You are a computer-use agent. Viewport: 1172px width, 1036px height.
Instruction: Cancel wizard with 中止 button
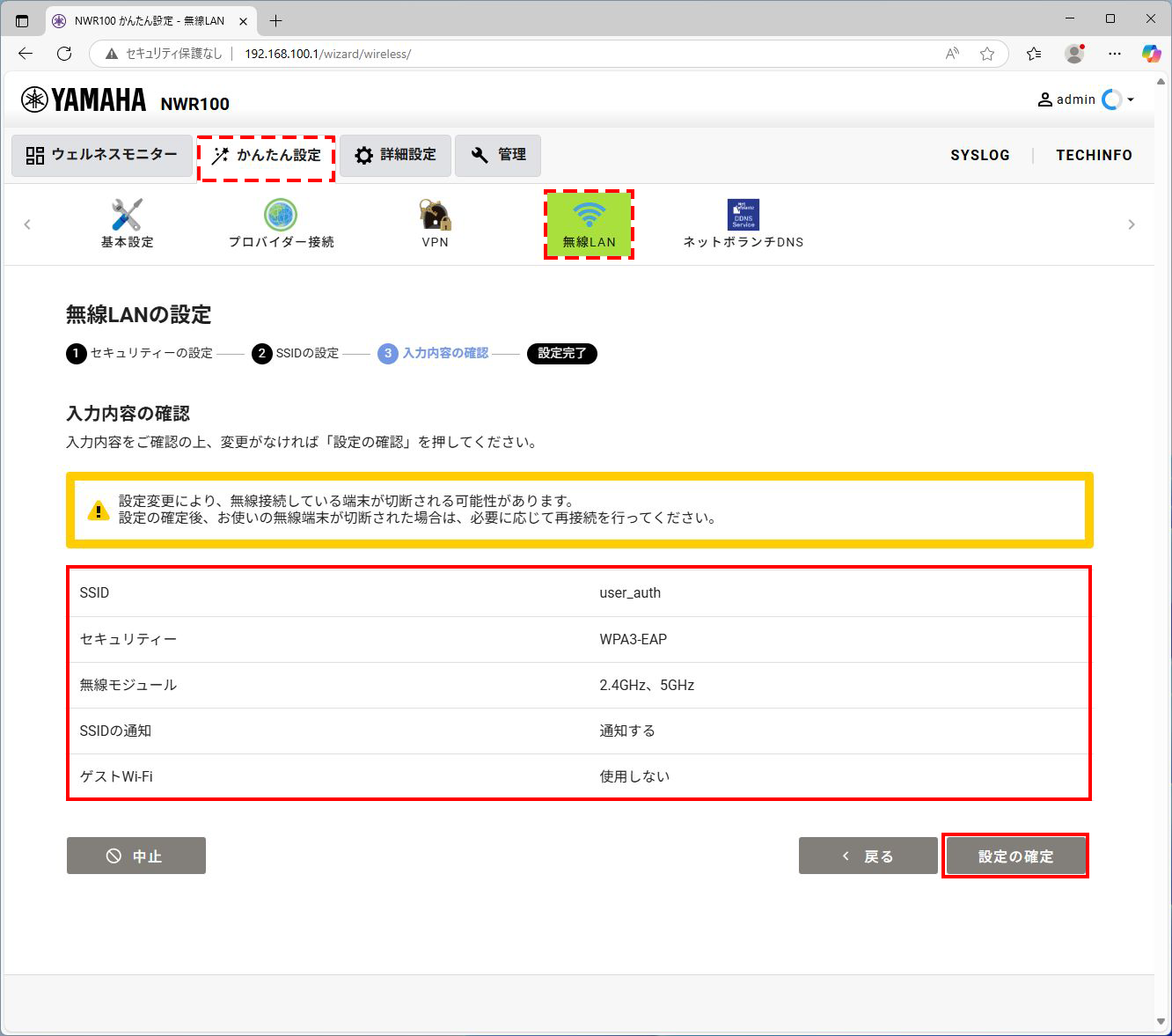[x=136, y=856]
